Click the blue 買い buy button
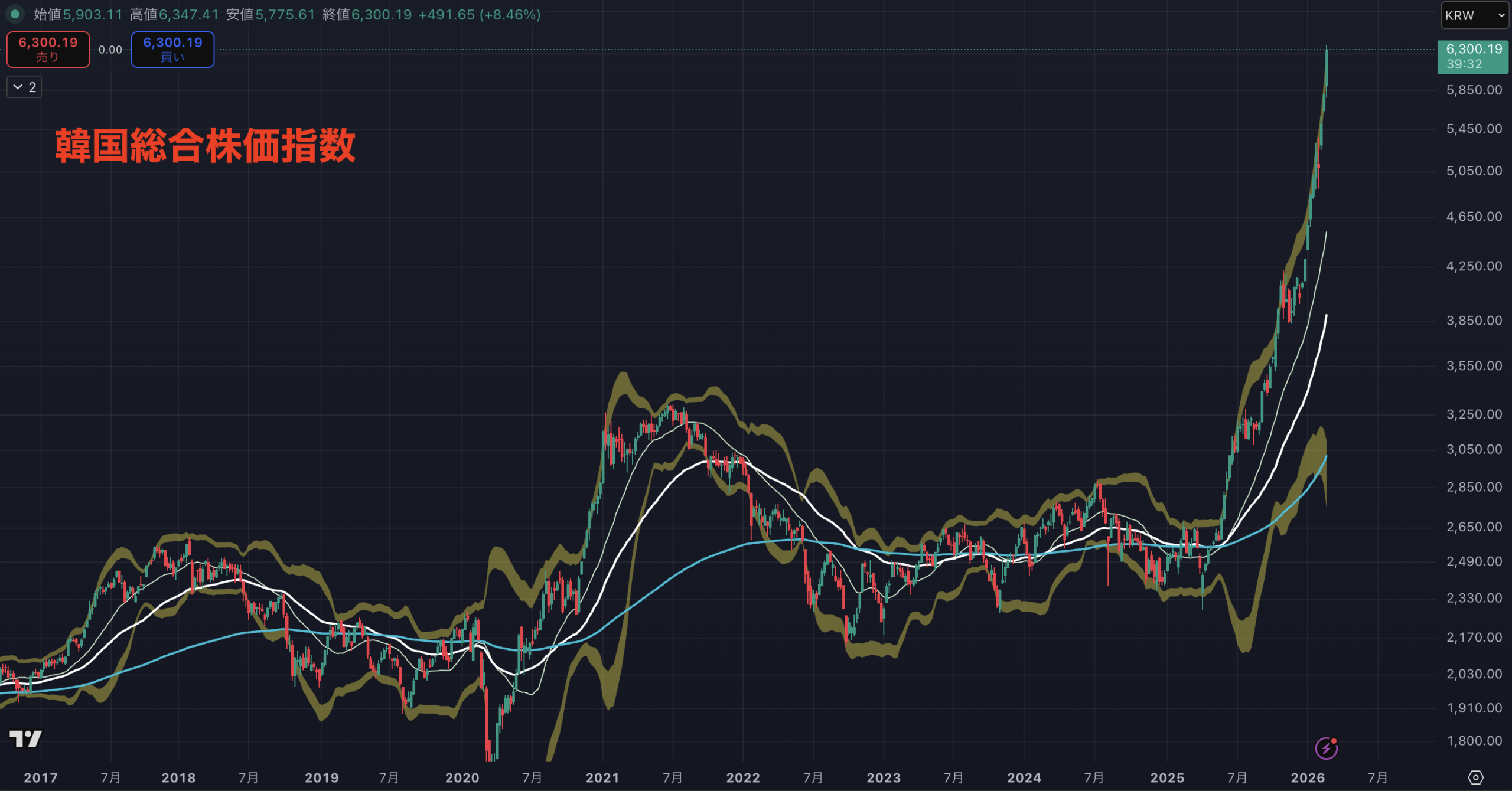Viewport: 1512px width, 791px height. pos(172,50)
